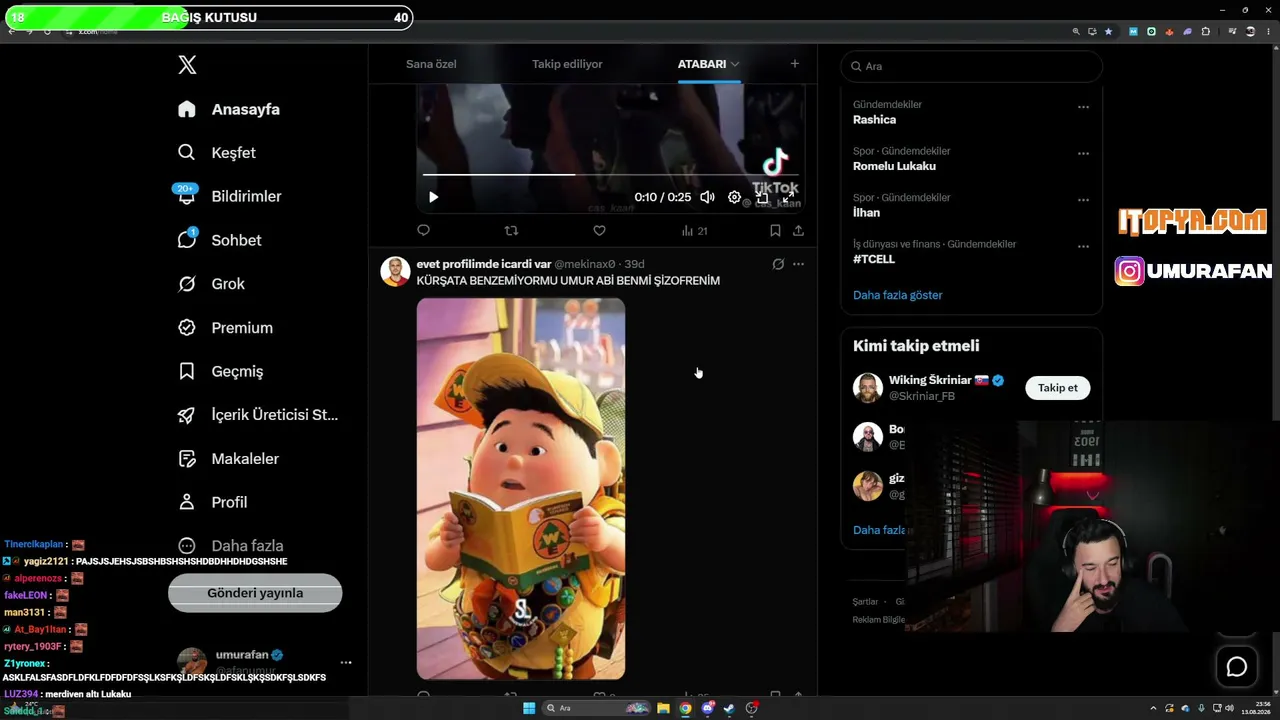Play the TikTok video
Image resolution: width=1280 pixels, height=720 pixels.
point(433,197)
